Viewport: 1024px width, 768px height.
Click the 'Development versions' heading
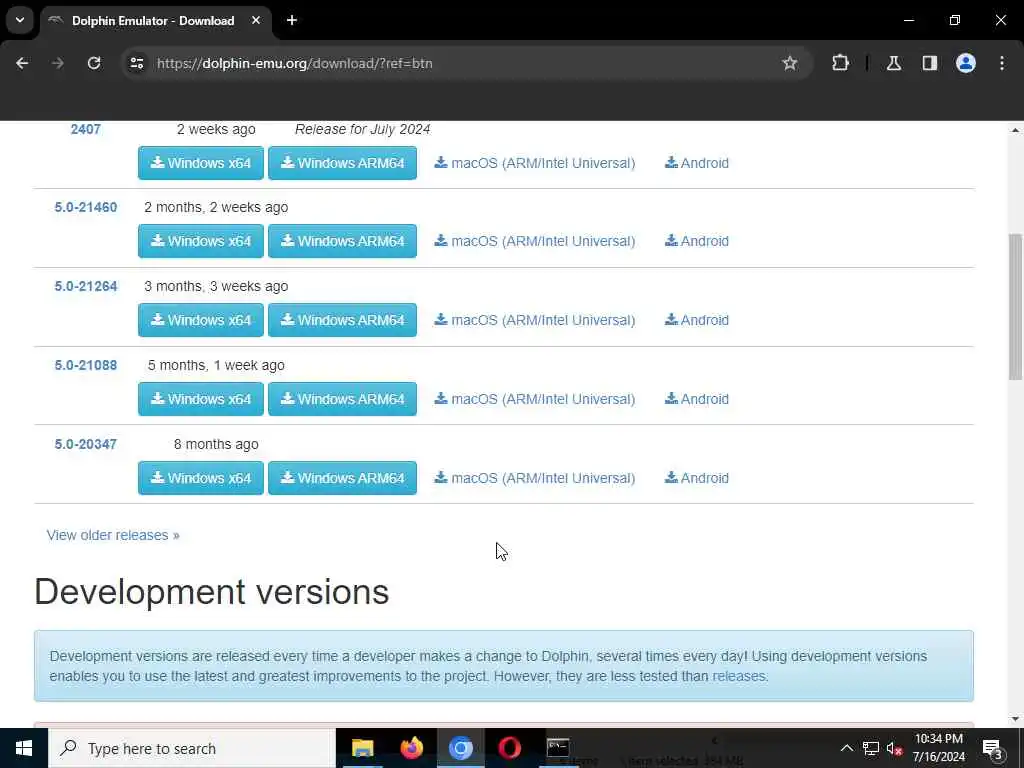212,592
